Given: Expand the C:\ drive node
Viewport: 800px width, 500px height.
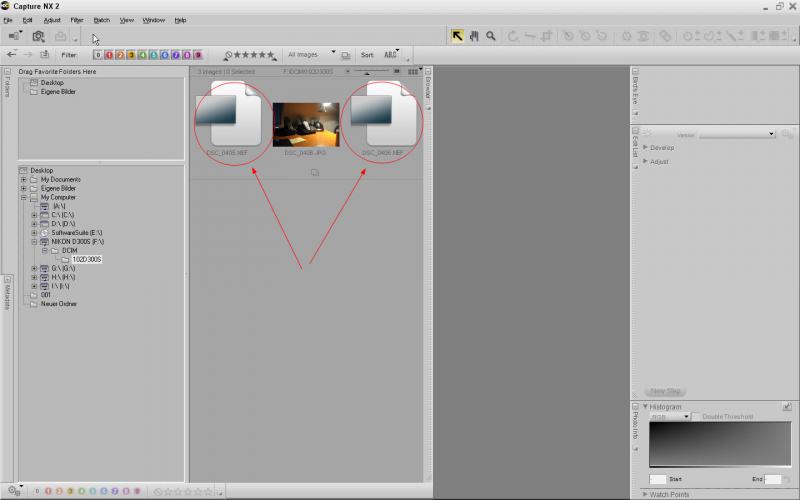Looking at the screenshot, I should click(x=34, y=215).
